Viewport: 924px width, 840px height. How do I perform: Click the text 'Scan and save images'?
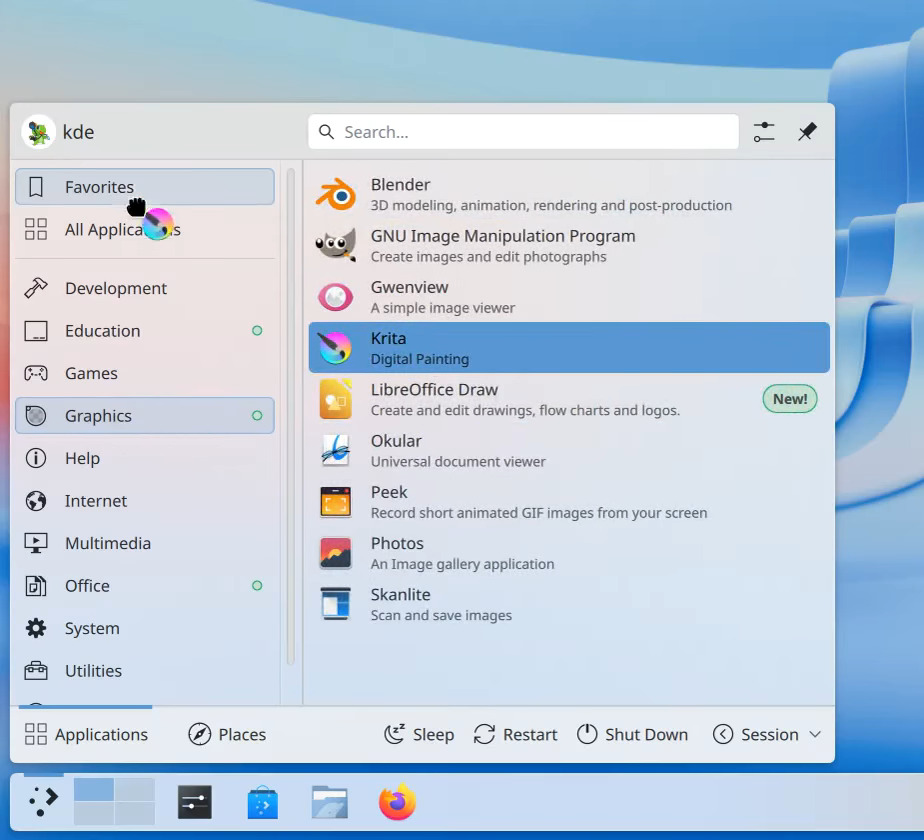(x=441, y=615)
